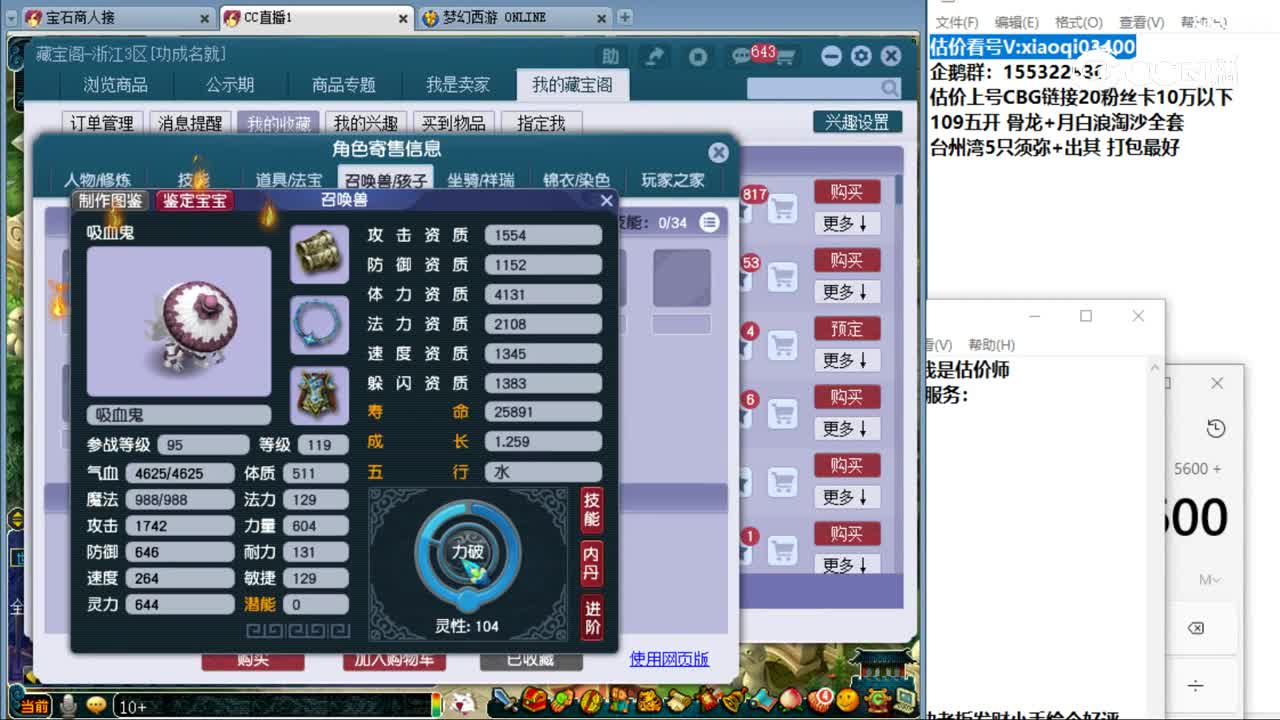Click 购买 for the 817-badge item
The height and width of the screenshot is (720, 1280).
(x=846, y=192)
